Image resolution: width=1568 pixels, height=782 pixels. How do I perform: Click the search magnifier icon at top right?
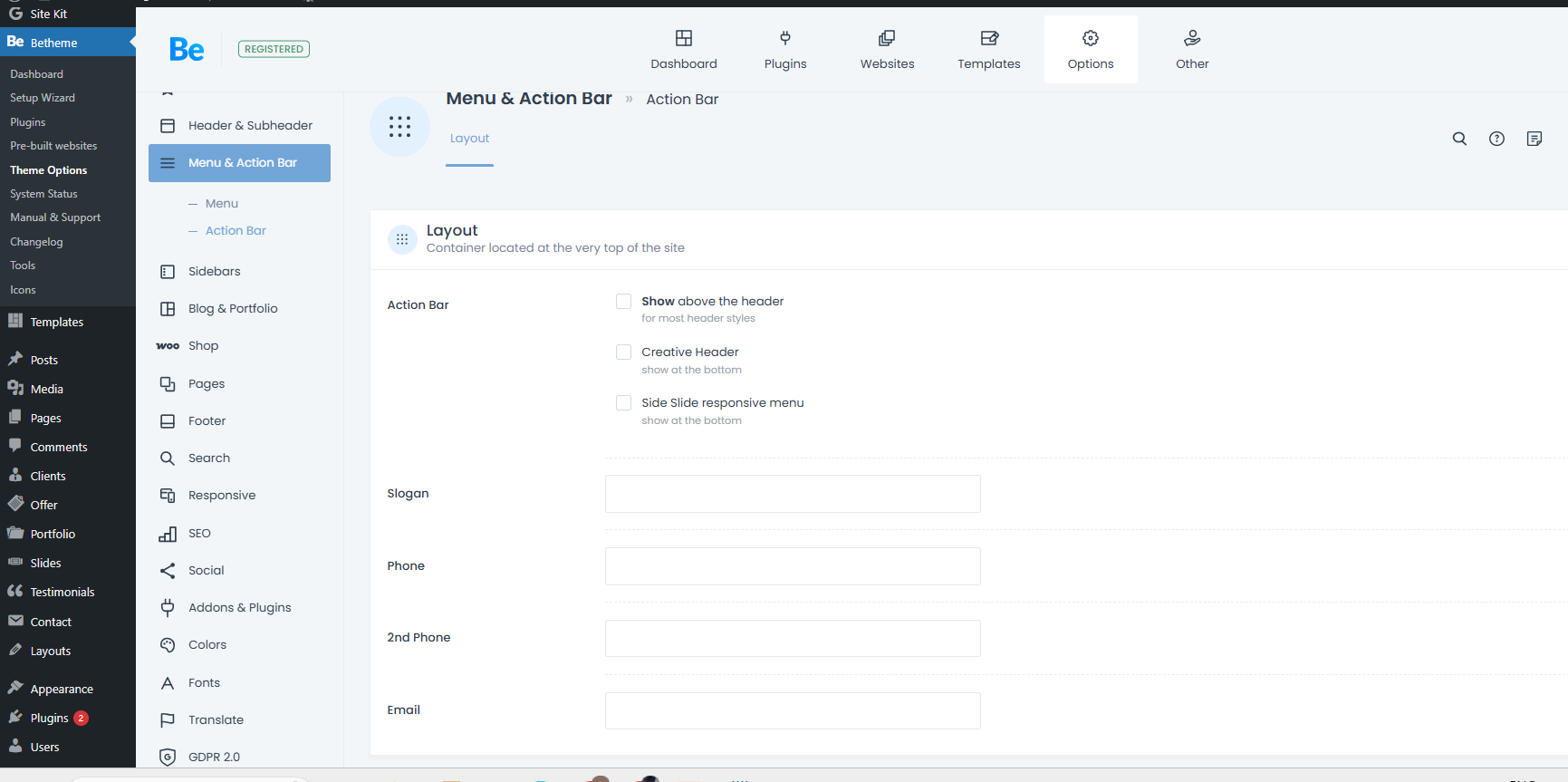point(1459,139)
